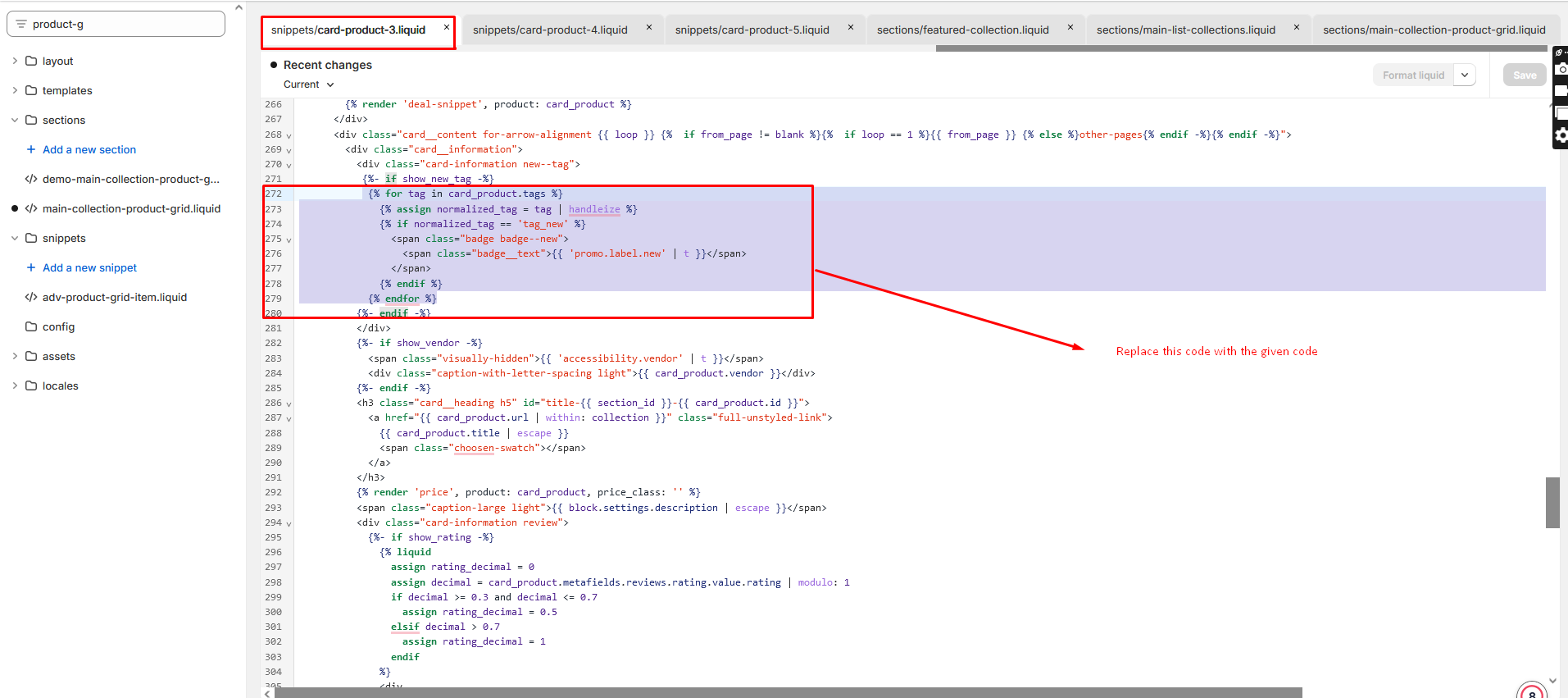Click the tab strip horizontal scrollbar
This screenshot has height=698, width=1568.
pyautogui.click(x=1242, y=48)
